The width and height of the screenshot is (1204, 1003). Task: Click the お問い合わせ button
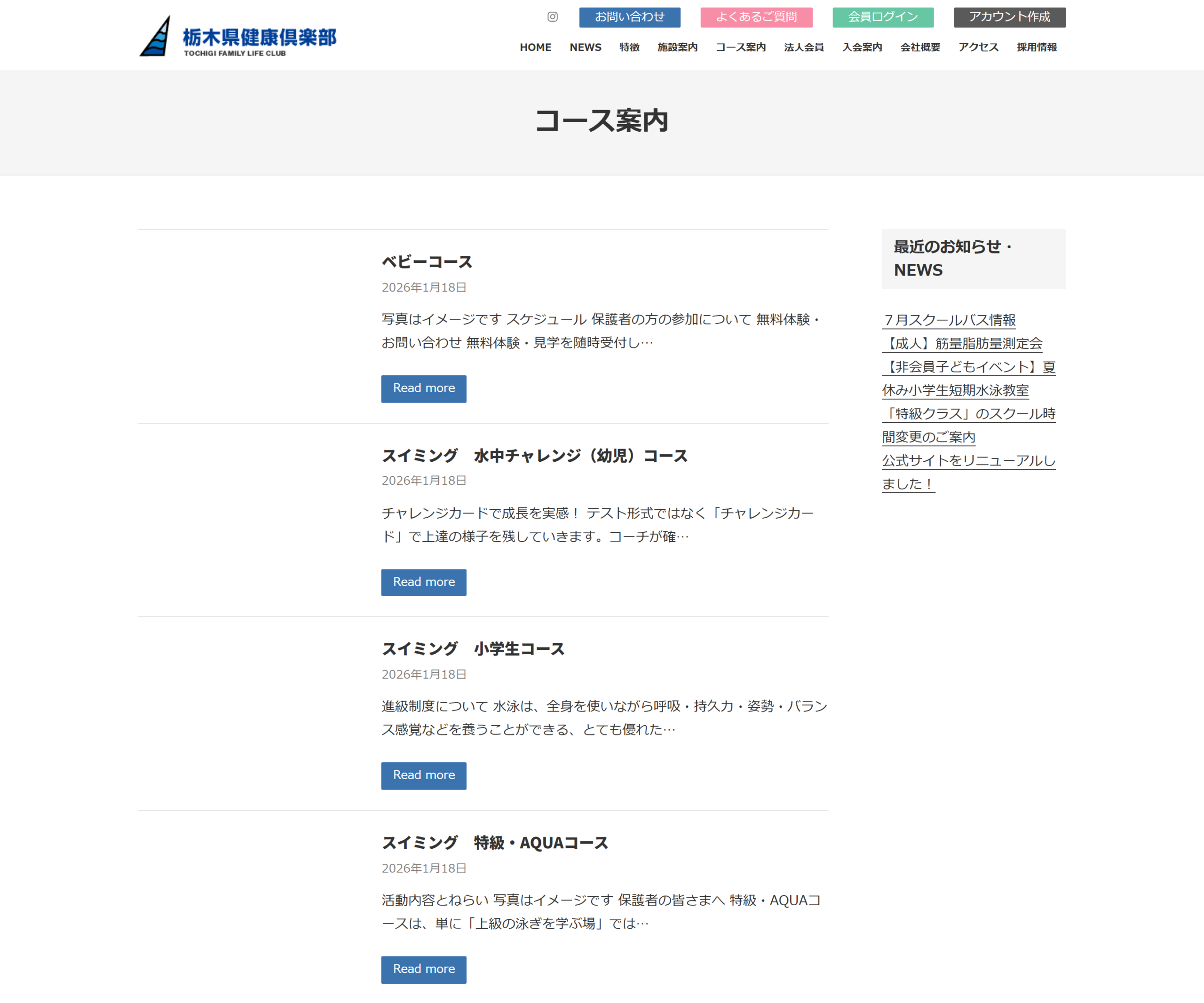tap(630, 17)
